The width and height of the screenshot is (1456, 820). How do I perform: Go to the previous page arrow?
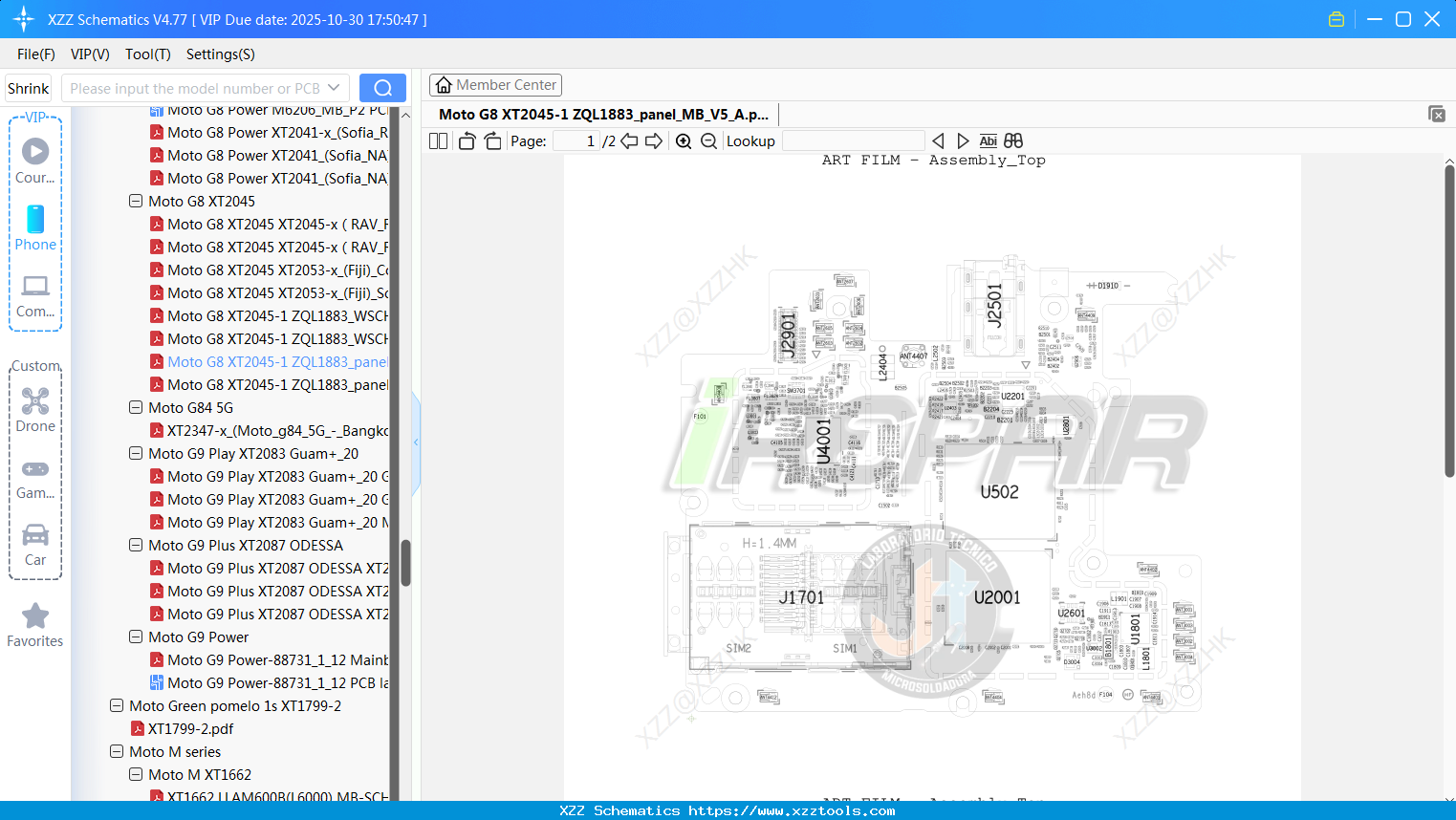tap(629, 141)
